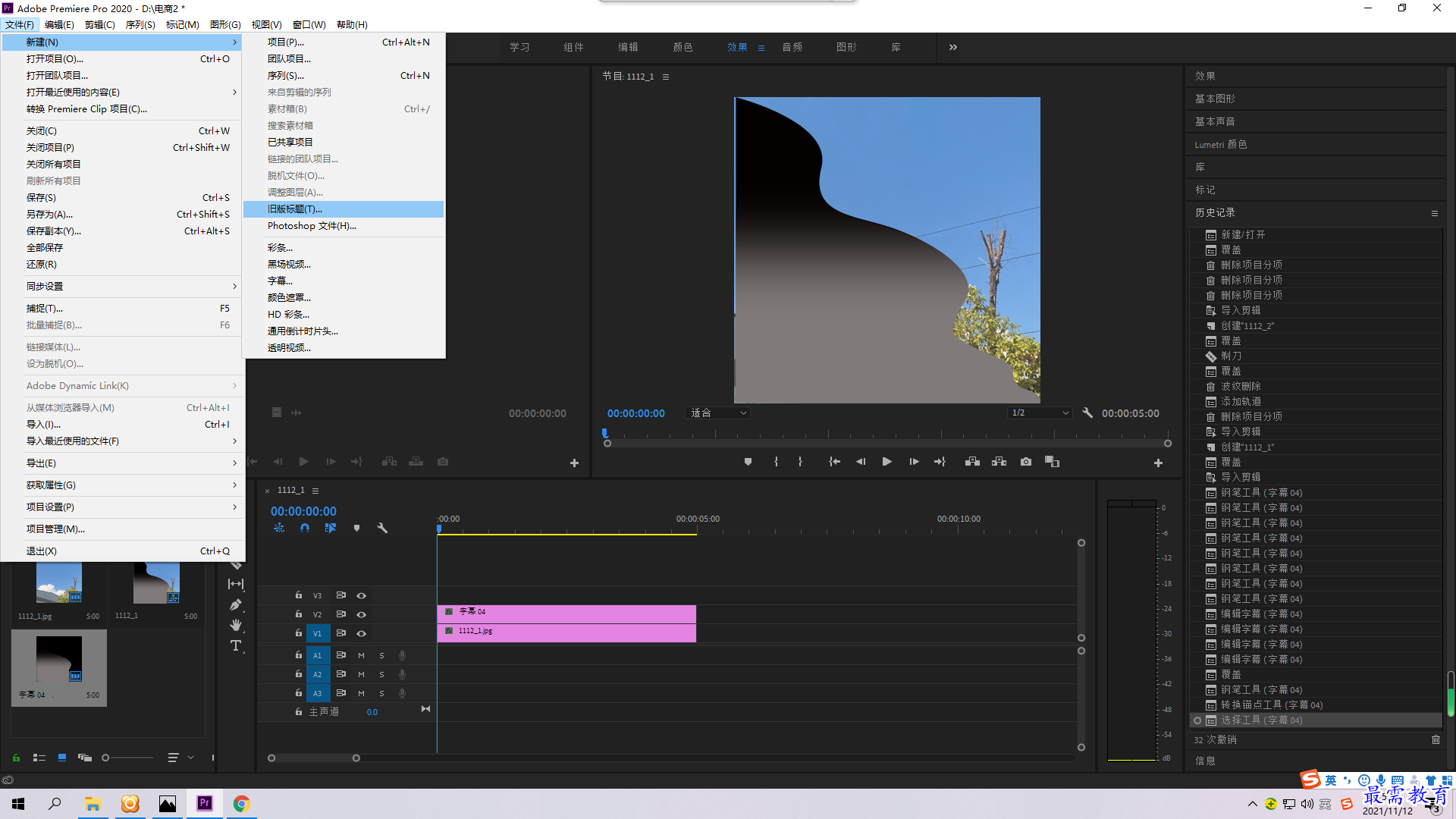Click the timeline timecode 00:00:00:00
1456x819 pixels.
click(x=303, y=511)
